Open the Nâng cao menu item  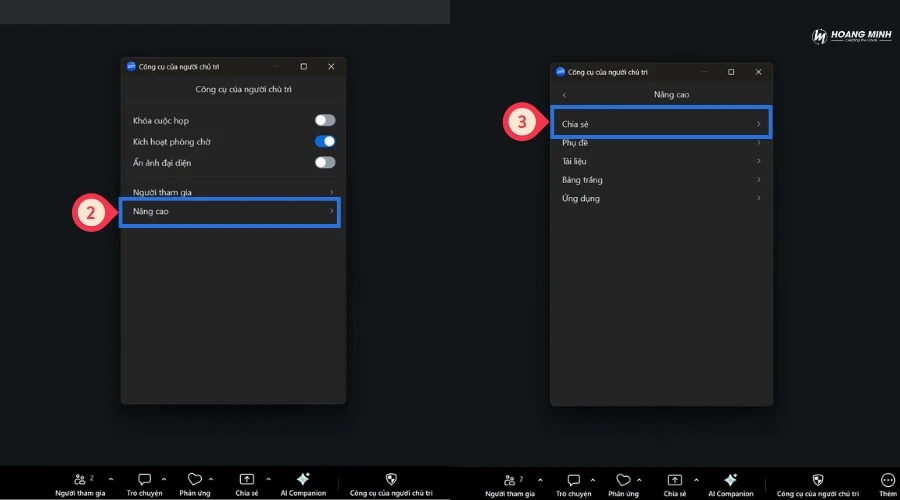(x=232, y=212)
